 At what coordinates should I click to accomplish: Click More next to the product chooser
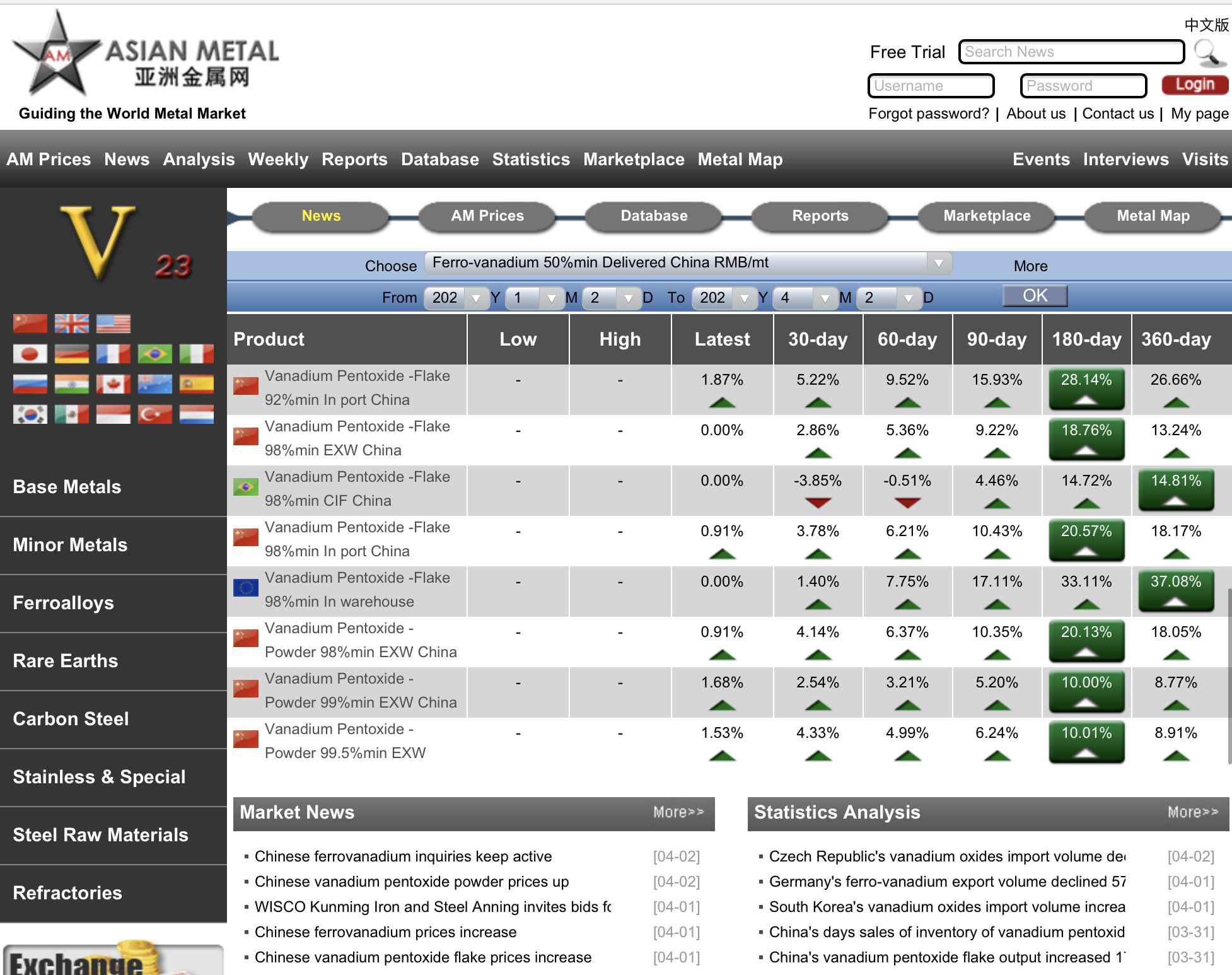tap(1031, 266)
